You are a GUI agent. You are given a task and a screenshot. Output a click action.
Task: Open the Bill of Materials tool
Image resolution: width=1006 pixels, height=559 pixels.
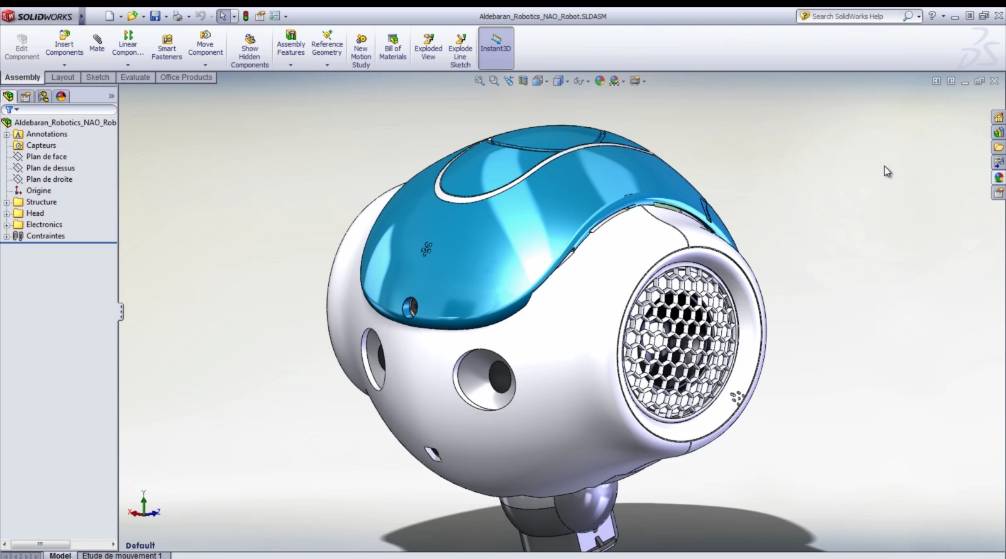[393, 44]
